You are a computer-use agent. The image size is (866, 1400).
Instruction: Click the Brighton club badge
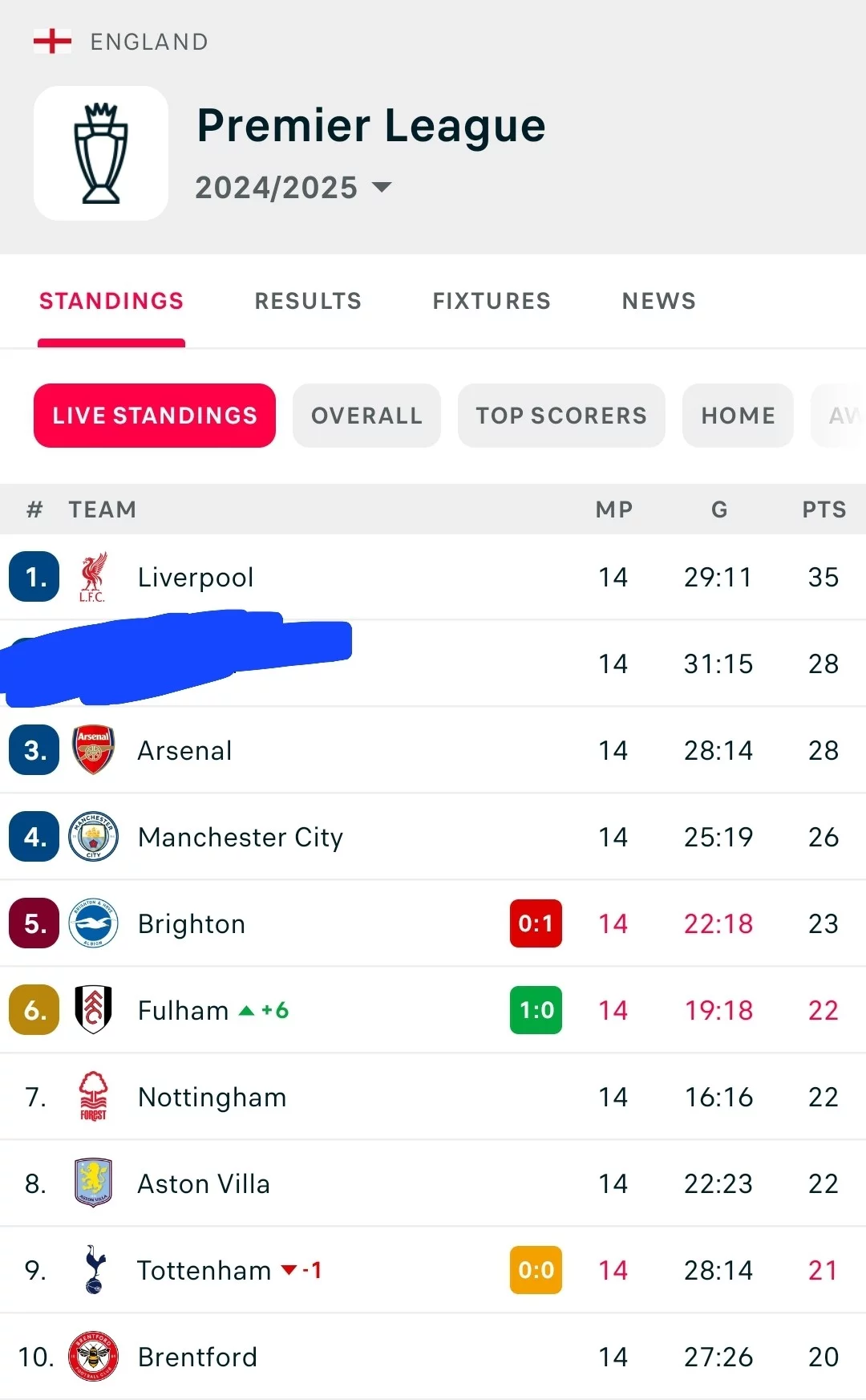pyautogui.click(x=93, y=923)
